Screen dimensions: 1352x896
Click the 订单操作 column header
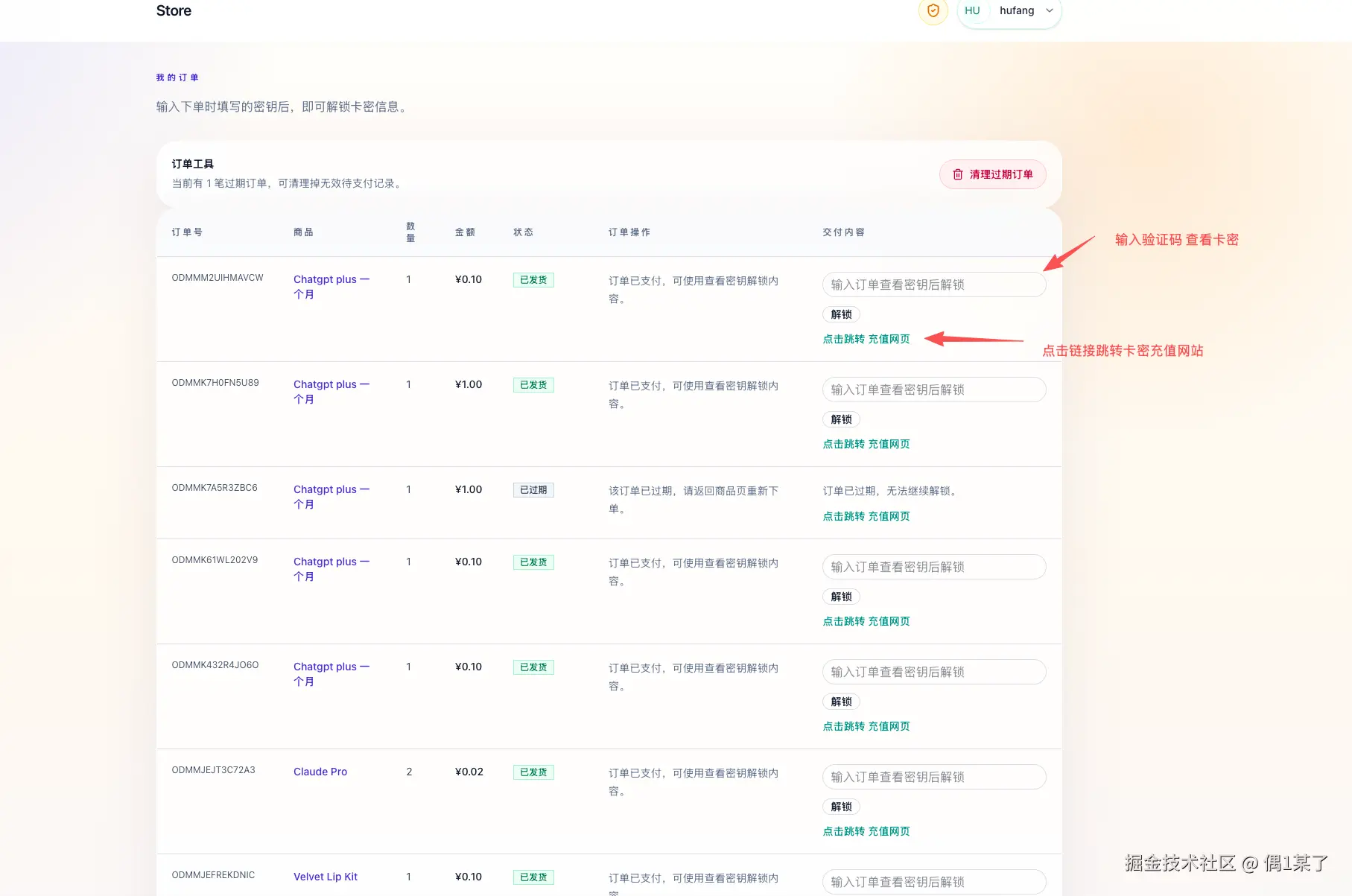pos(629,232)
